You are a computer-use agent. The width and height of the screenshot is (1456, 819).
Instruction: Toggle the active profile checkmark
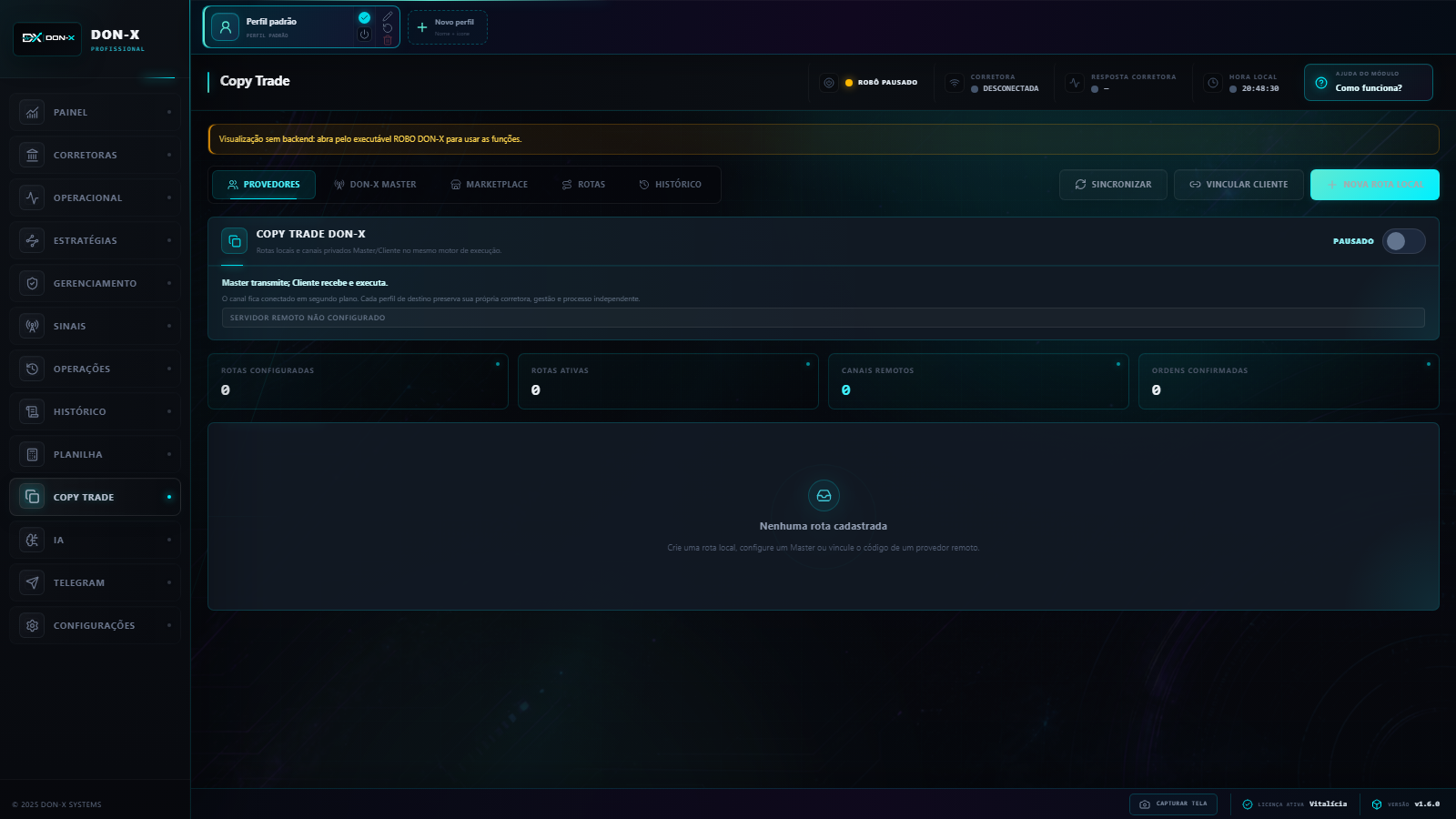[x=364, y=17]
